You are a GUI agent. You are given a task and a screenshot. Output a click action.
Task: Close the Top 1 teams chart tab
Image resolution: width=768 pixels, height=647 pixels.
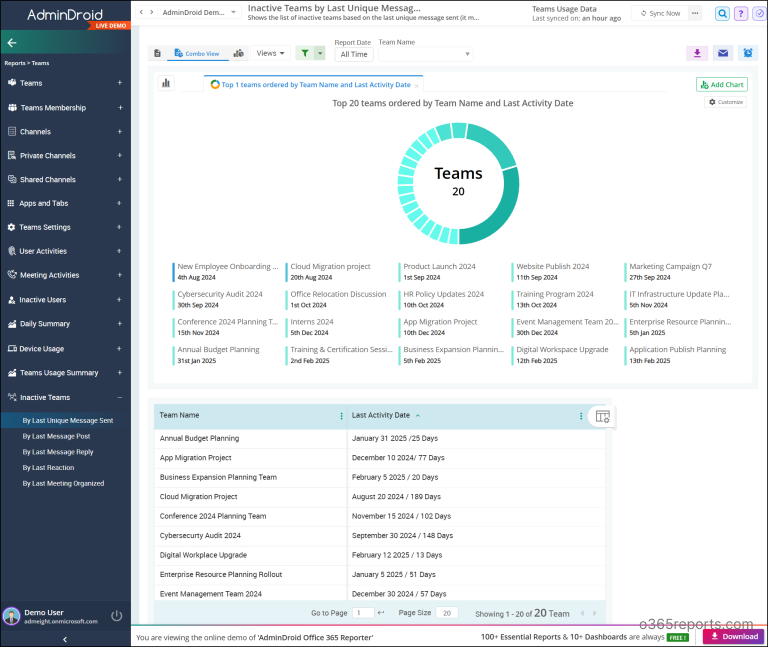click(x=416, y=86)
